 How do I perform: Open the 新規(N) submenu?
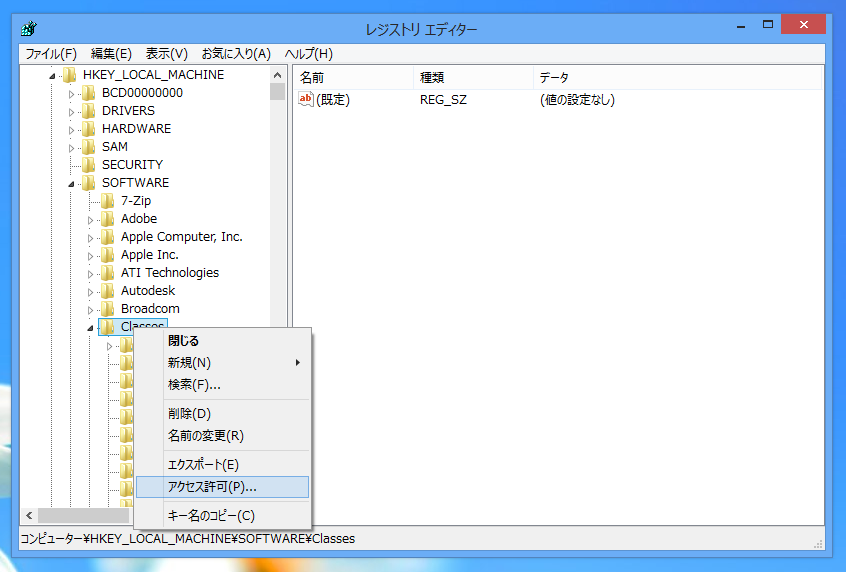[222, 363]
